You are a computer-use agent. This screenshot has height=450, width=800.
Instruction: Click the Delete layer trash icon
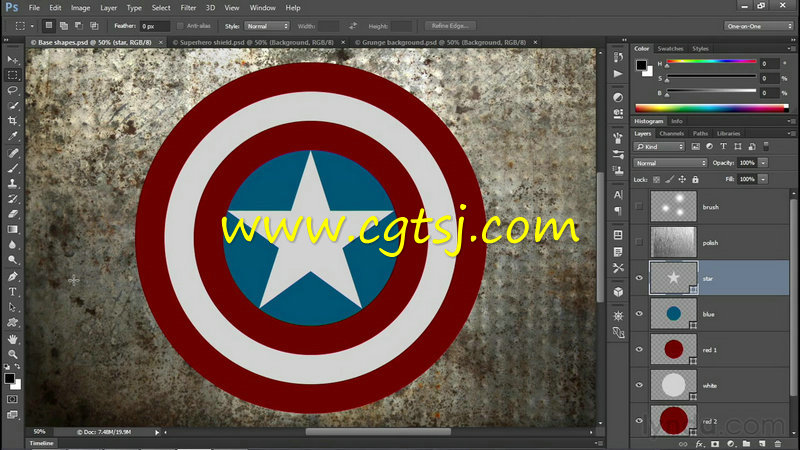point(778,444)
